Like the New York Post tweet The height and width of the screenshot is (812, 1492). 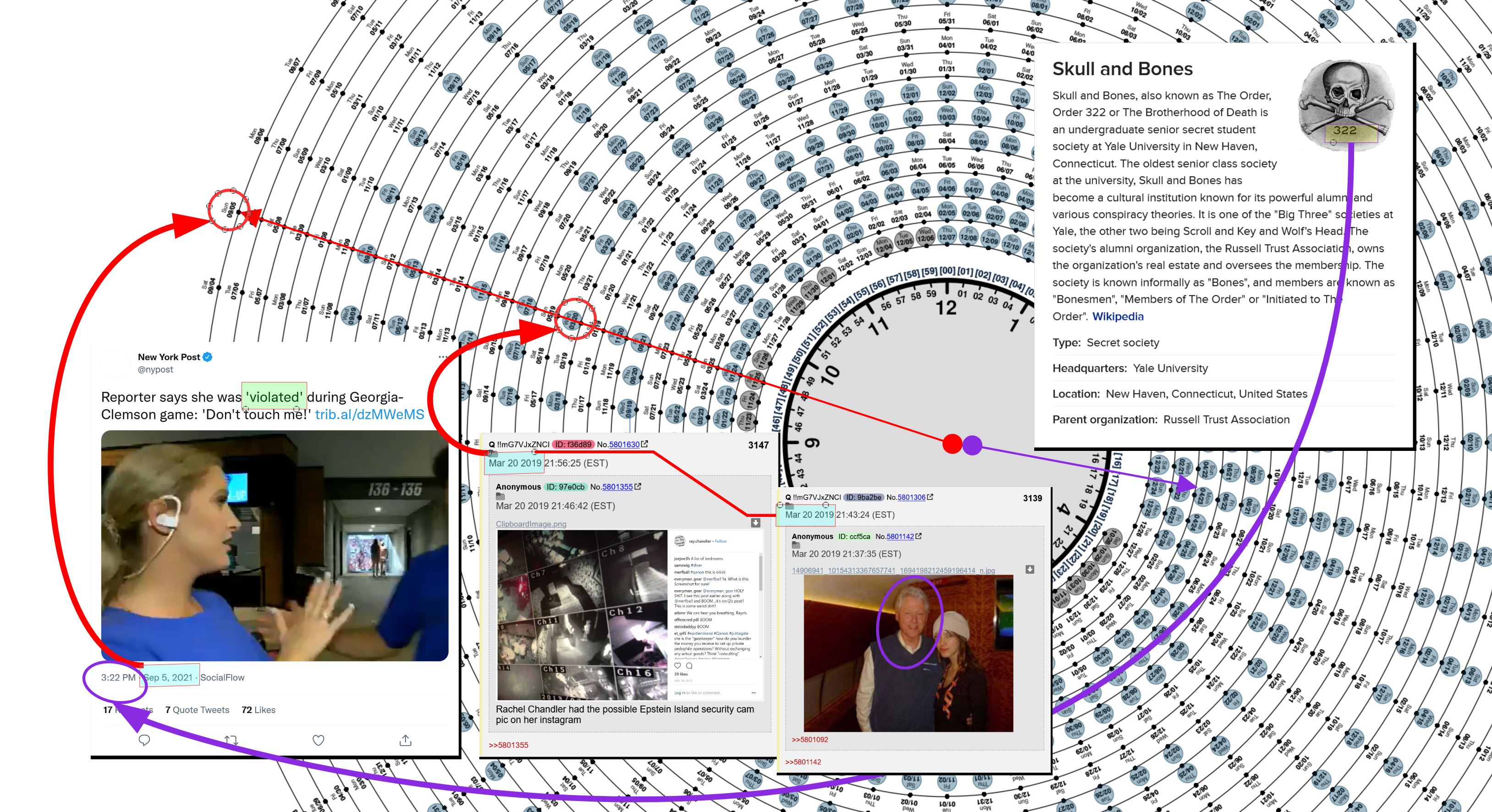pos(318,740)
